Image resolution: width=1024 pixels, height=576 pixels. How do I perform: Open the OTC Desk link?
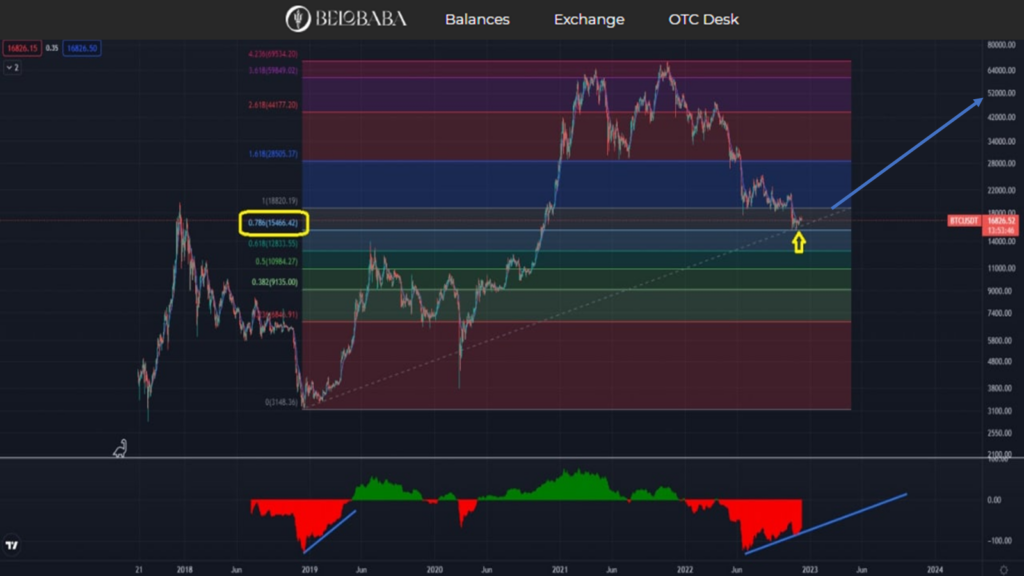click(x=704, y=20)
